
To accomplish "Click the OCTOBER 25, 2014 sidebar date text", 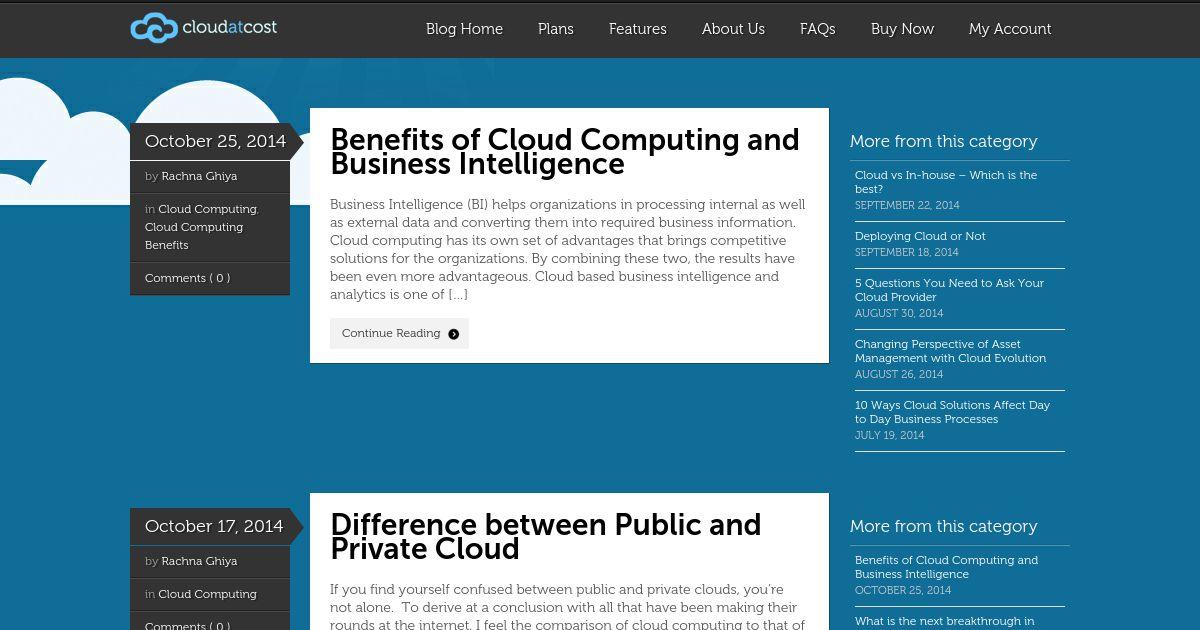I will pos(903,590).
